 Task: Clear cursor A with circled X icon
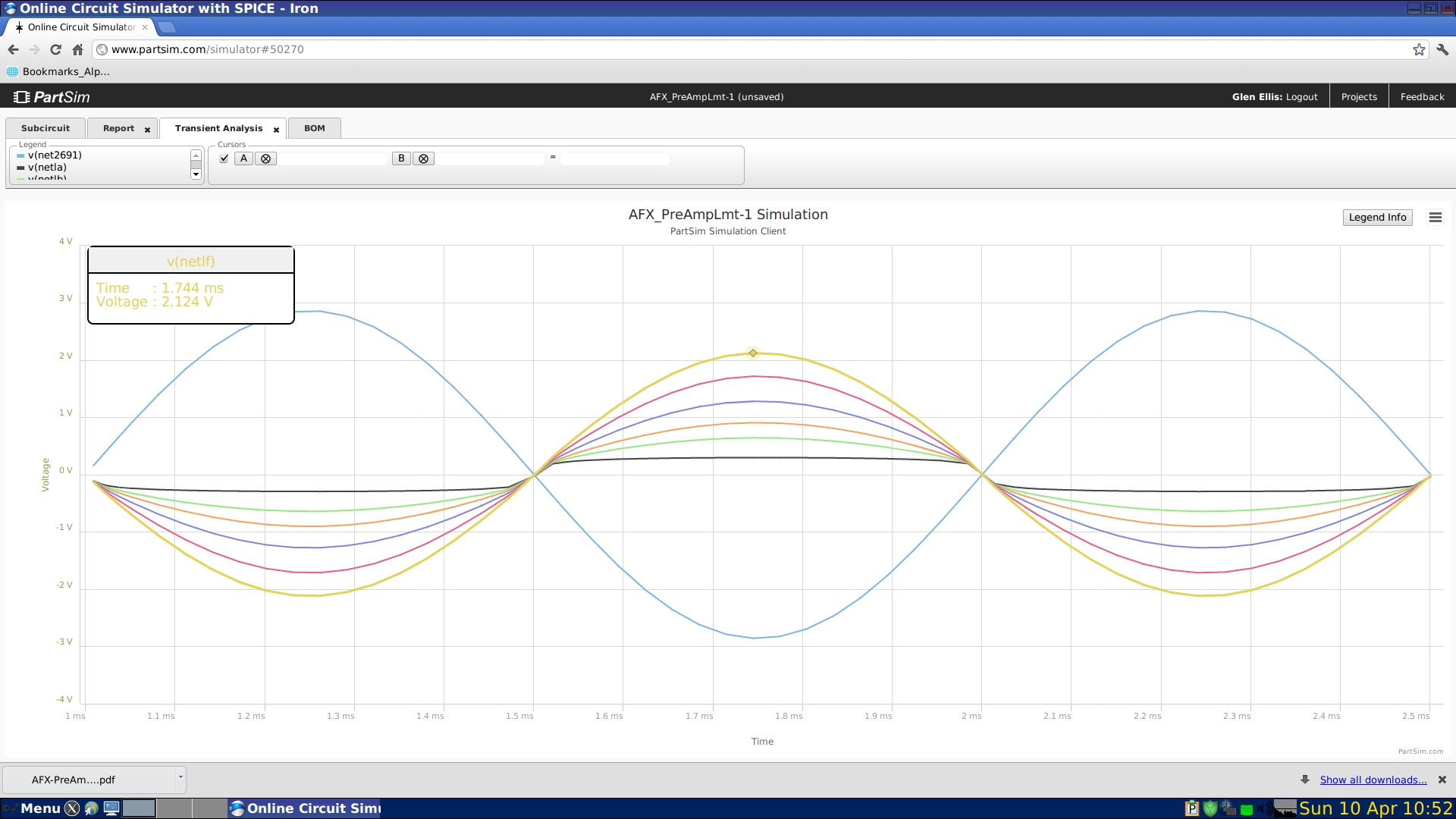(265, 158)
